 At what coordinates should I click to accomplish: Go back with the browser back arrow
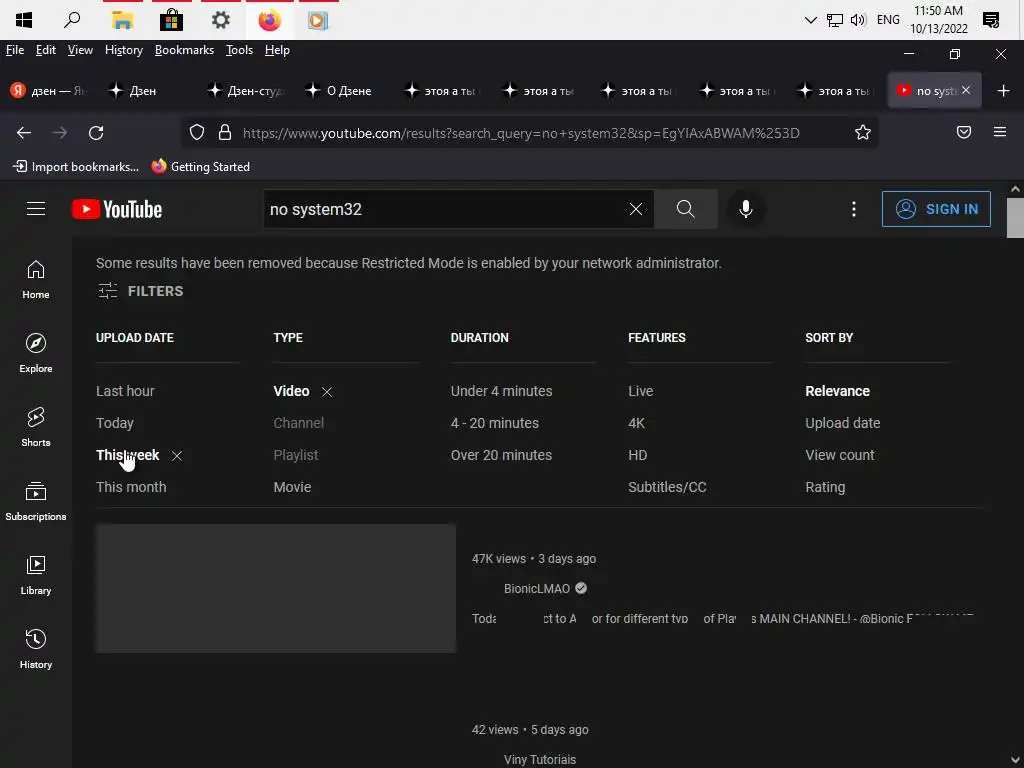24,133
